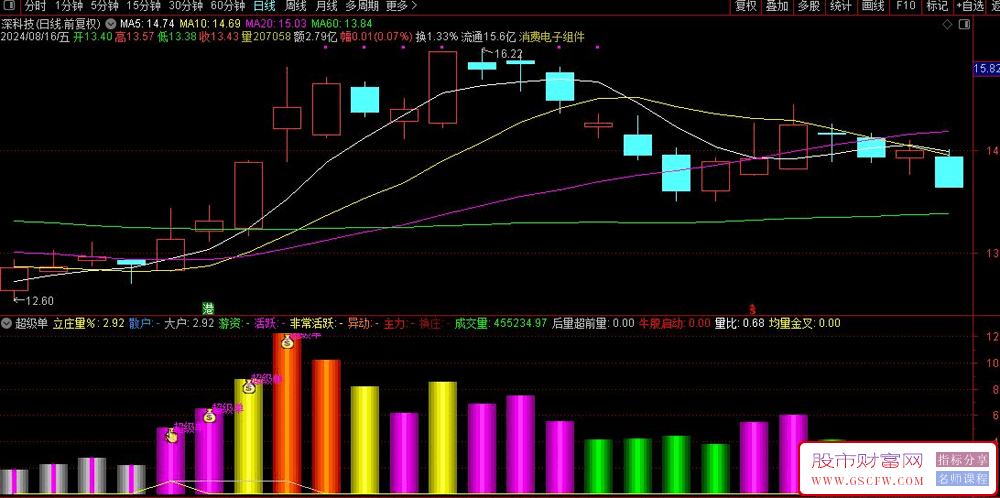Switch to 周线 weekly chart
This screenshot has height=498, width=1000.
pyautogui.click(x=295, y=6)
